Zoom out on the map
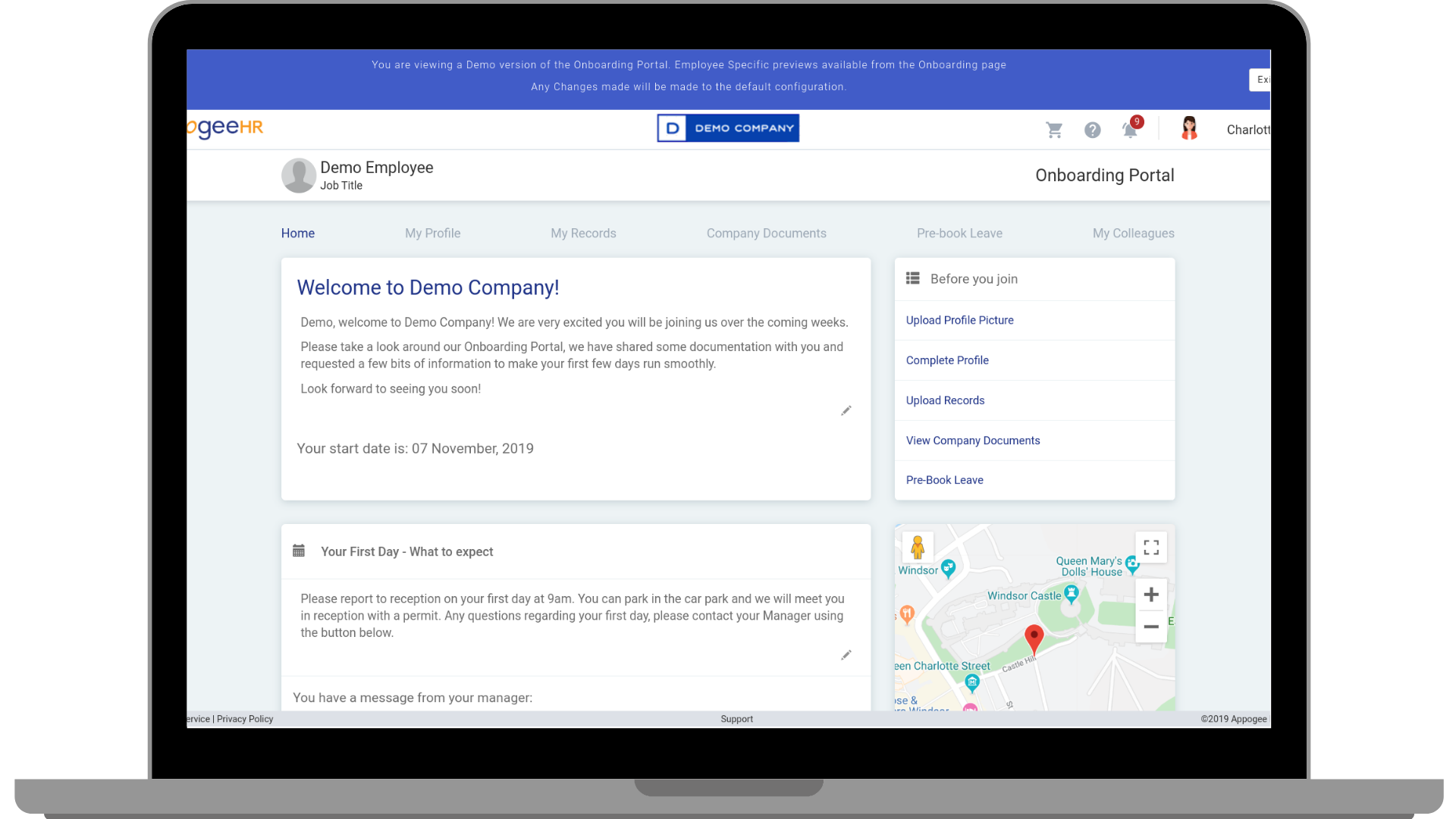The width and height of the screenshot is (1456, 819). tap(1151, 626)
